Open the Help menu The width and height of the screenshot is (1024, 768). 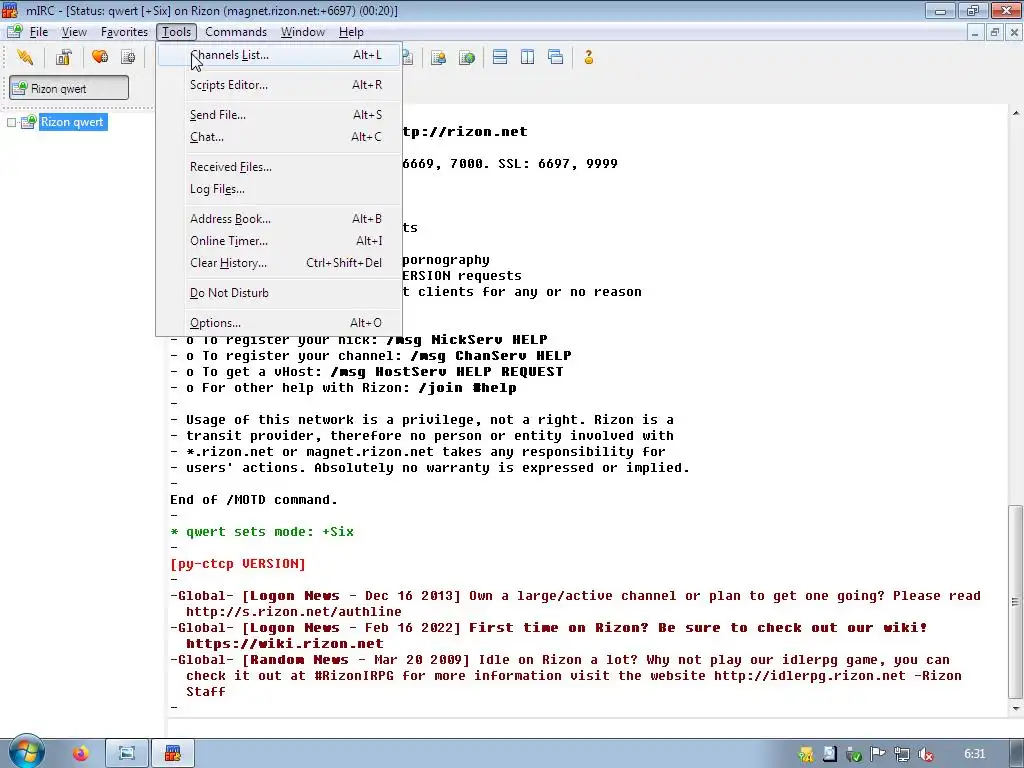tap(351, 31)
